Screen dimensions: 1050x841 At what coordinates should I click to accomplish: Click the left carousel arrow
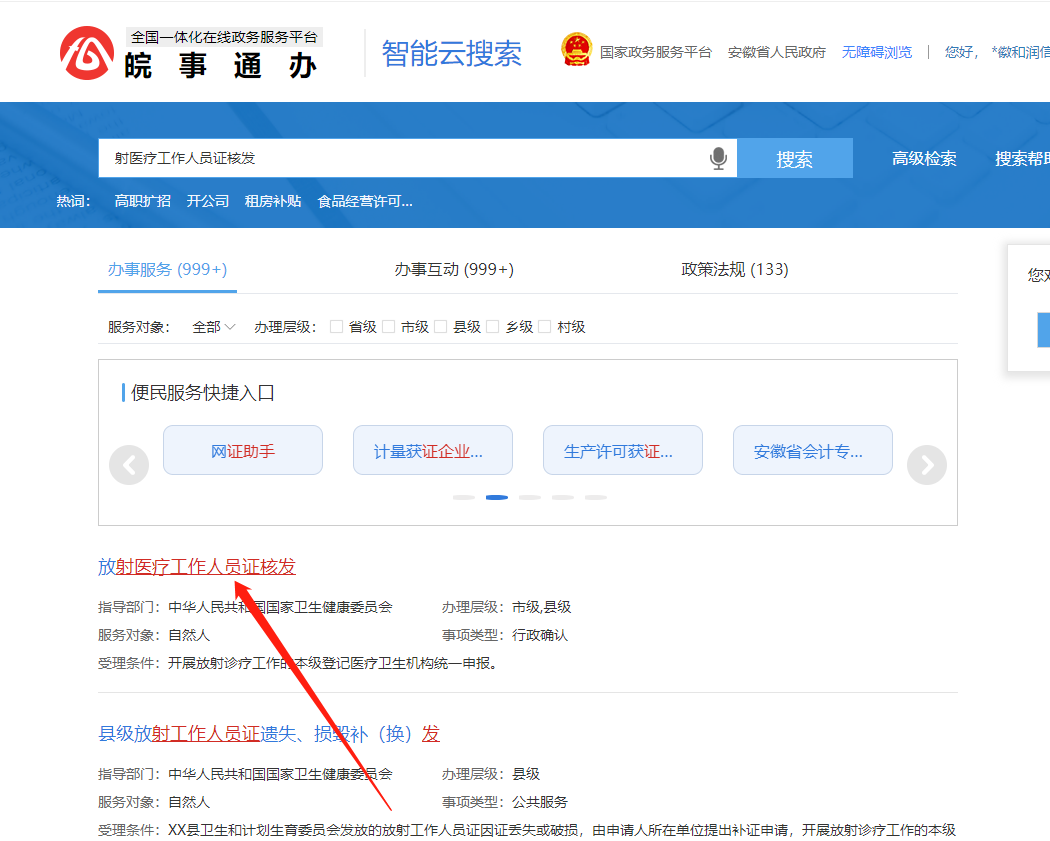(129, 465)
